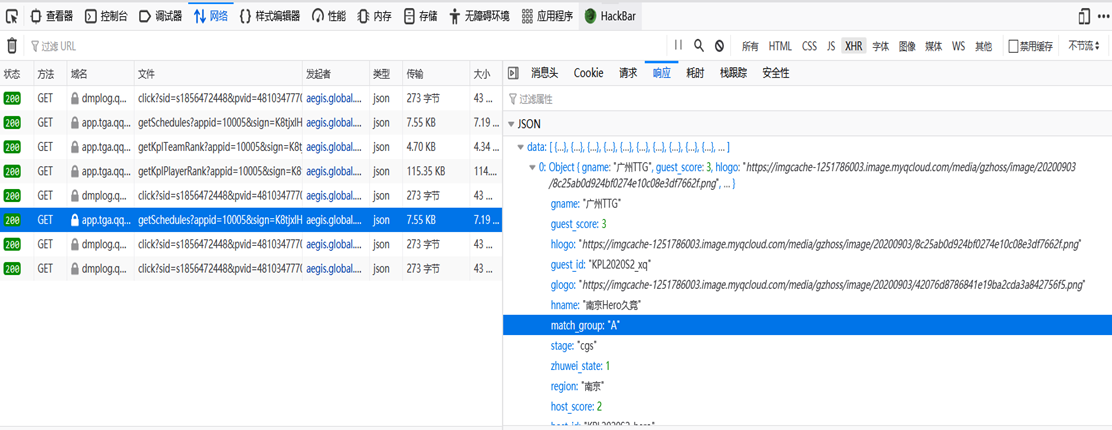1112x430 pixels.
Task: Select the region: "南京" property row
Action: tap(807, 386)
